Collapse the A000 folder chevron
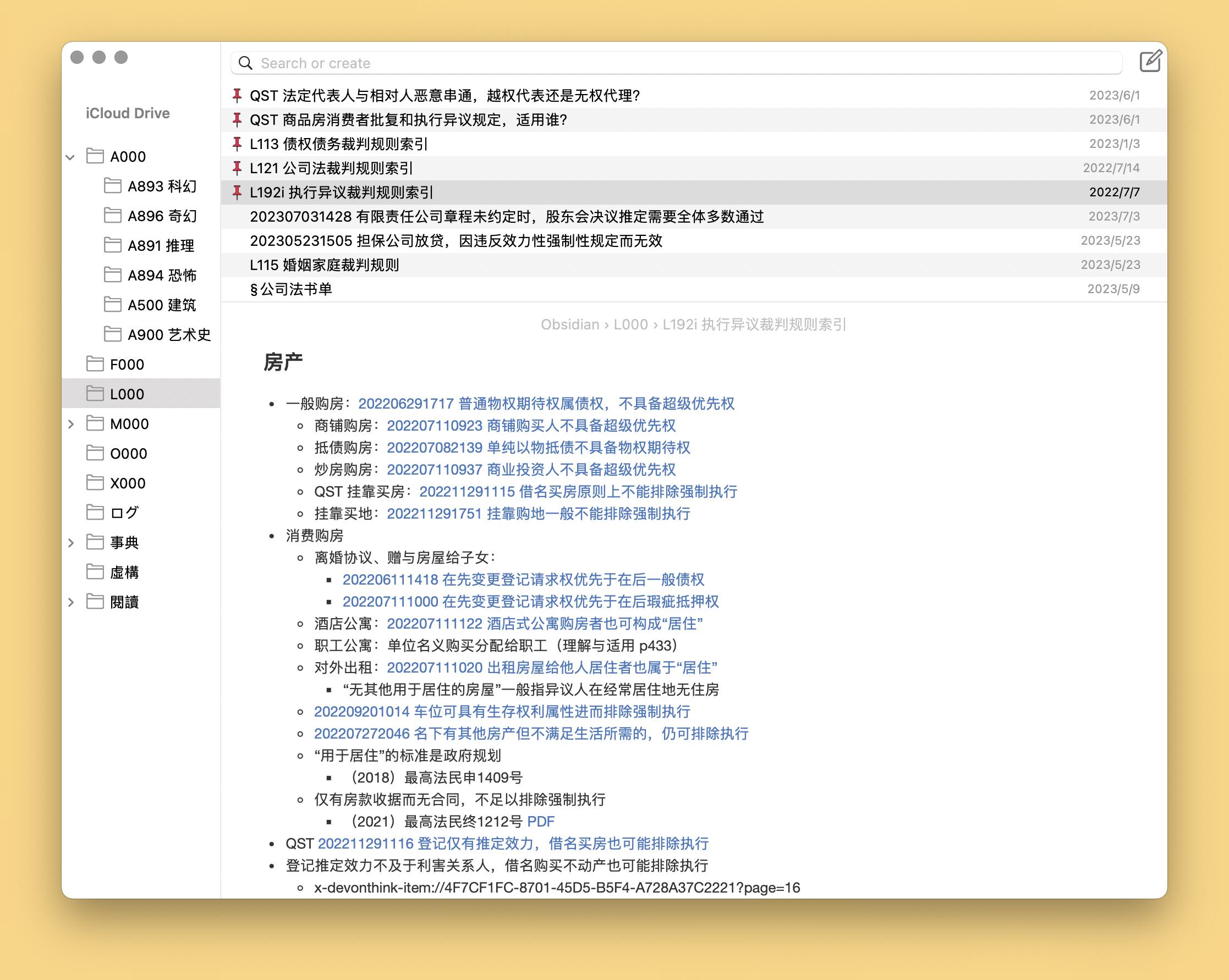 [x=70, y=157]
